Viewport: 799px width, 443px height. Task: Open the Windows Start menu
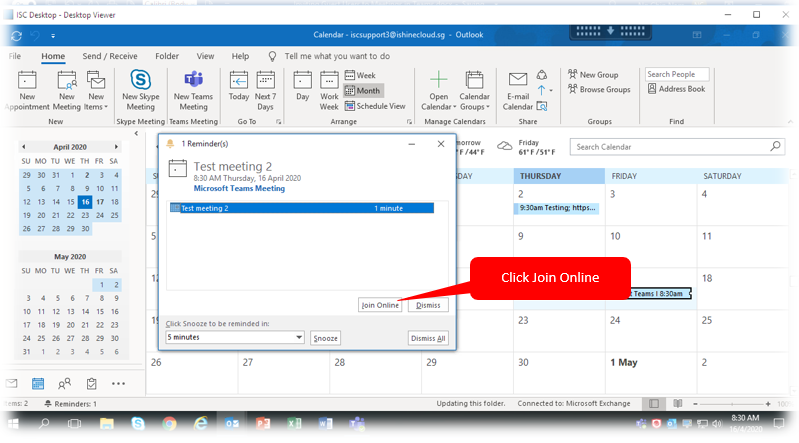[13, 423]
